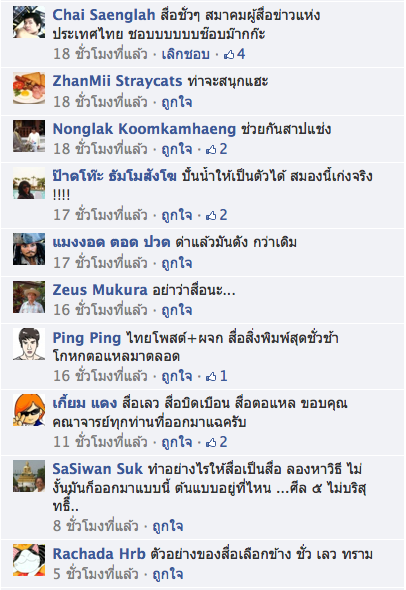View the like count on Ping Ping's comment
The width and height of the screenshot is (406, 590).
pyautogui.click(x=216, y=376)
